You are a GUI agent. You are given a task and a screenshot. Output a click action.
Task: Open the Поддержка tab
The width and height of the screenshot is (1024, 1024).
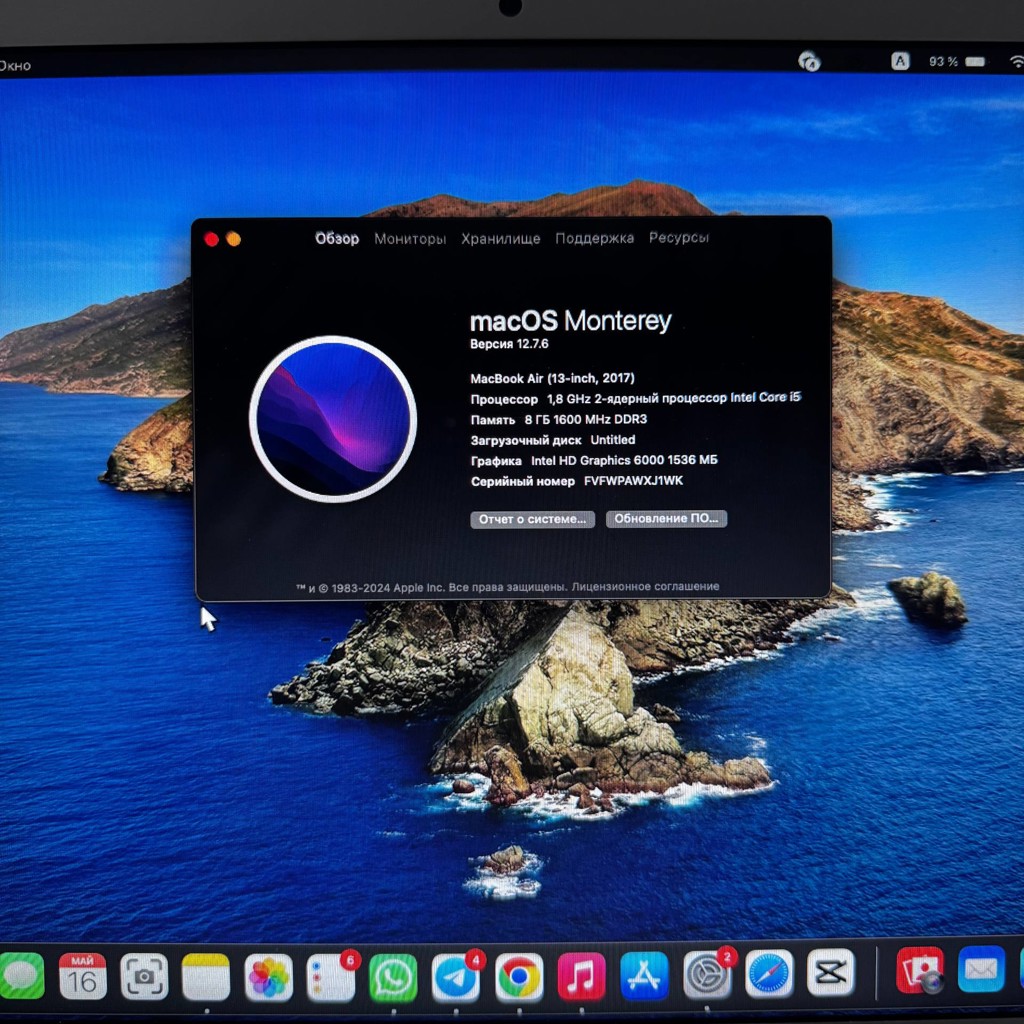(594, 238)
